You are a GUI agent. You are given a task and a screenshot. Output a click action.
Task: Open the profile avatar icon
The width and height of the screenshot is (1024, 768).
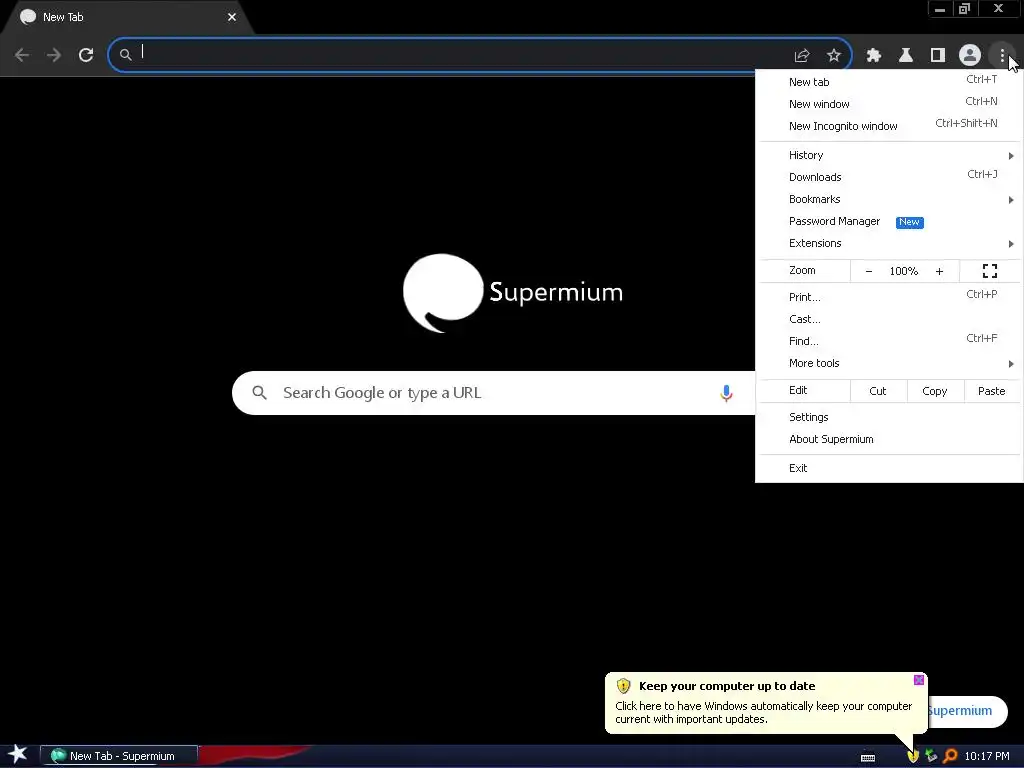pyautogui.click(x=970, y=55)
